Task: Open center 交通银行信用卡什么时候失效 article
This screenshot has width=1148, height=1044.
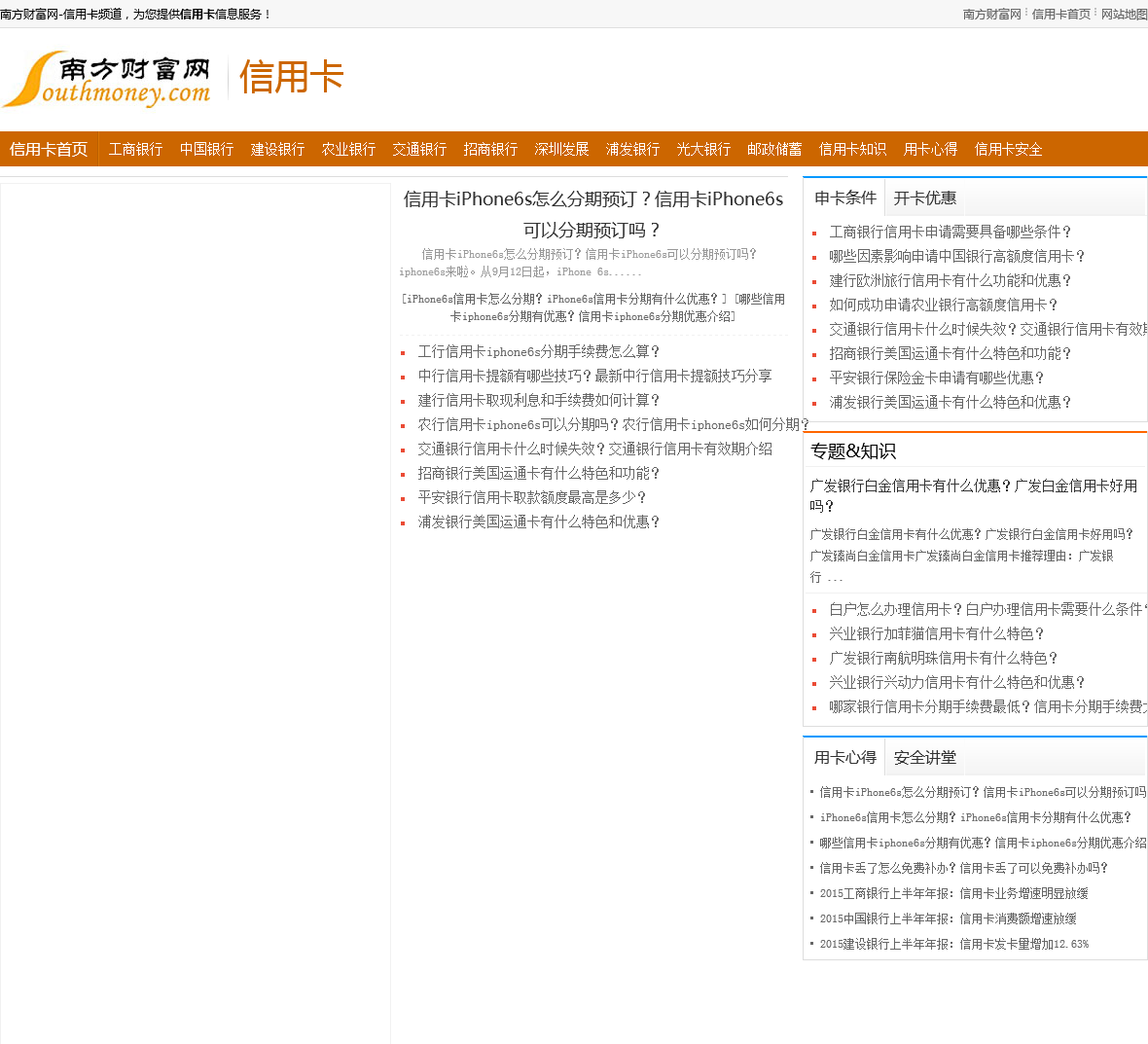Action: coord(594,449)
